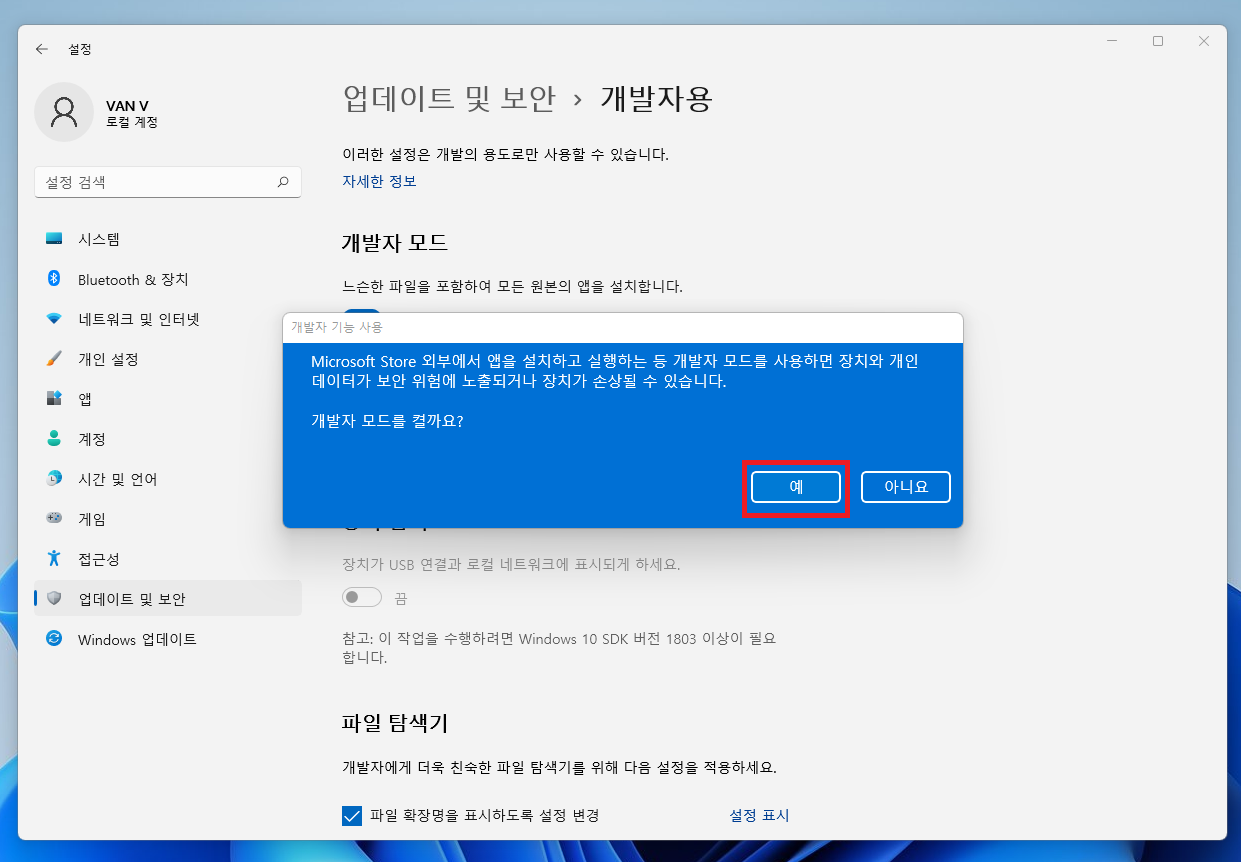1241x862 pixels.
Task: Click the Windows 업데이트 sync icon
Action: [x=54, y=639]
